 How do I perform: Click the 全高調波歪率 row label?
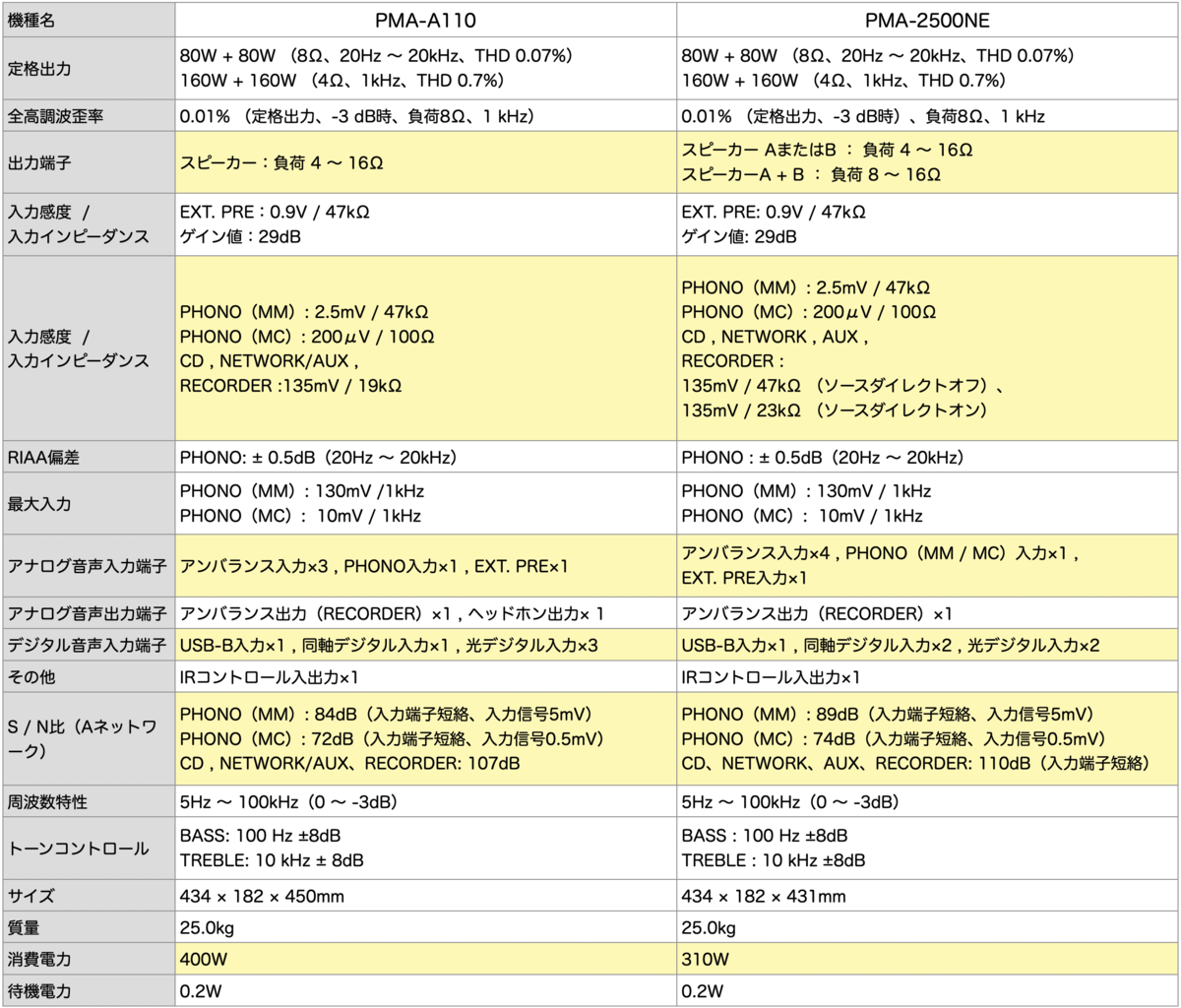(89, 116)
